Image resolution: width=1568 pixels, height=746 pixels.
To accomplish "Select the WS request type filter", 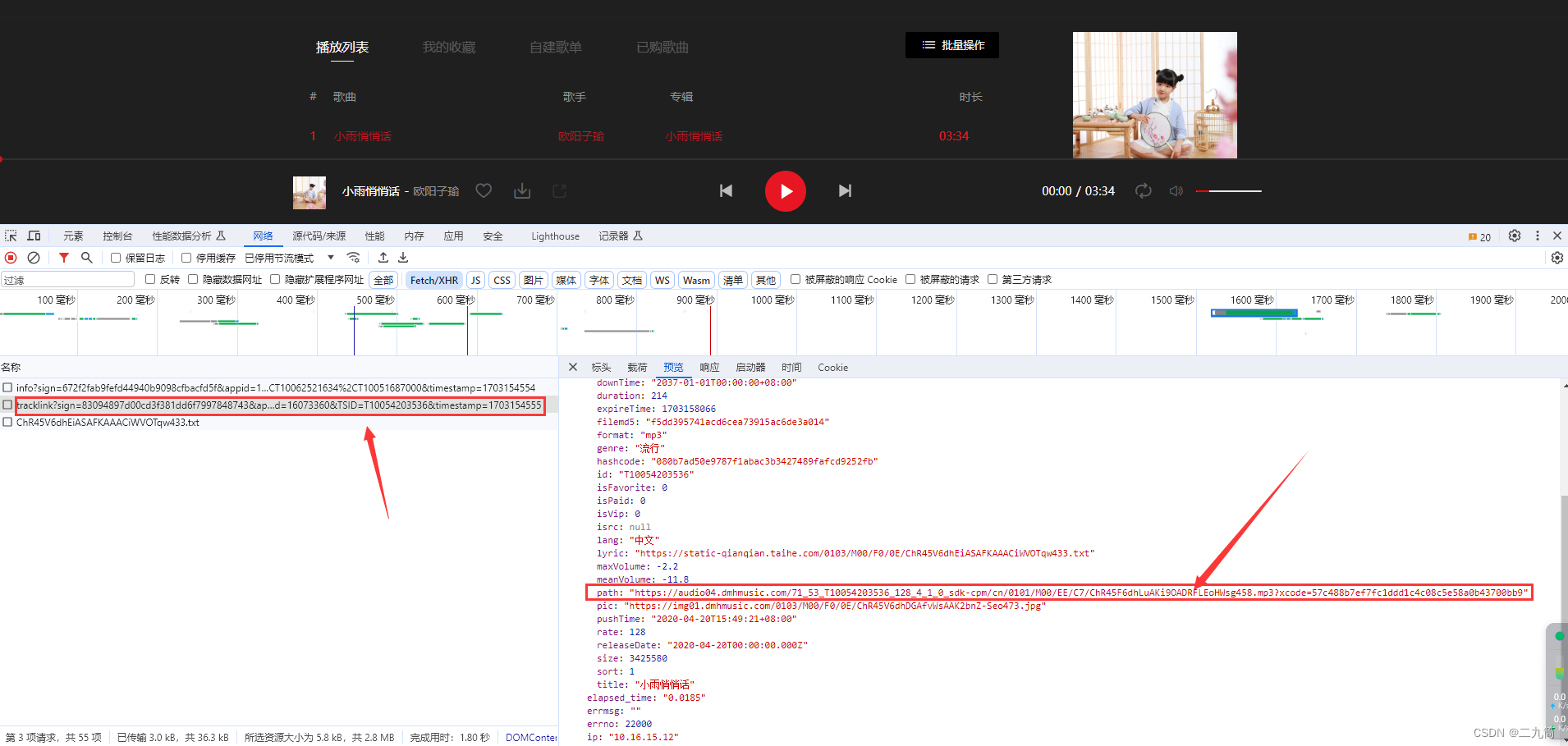I will pyautogui.click(x=663, y=280).
